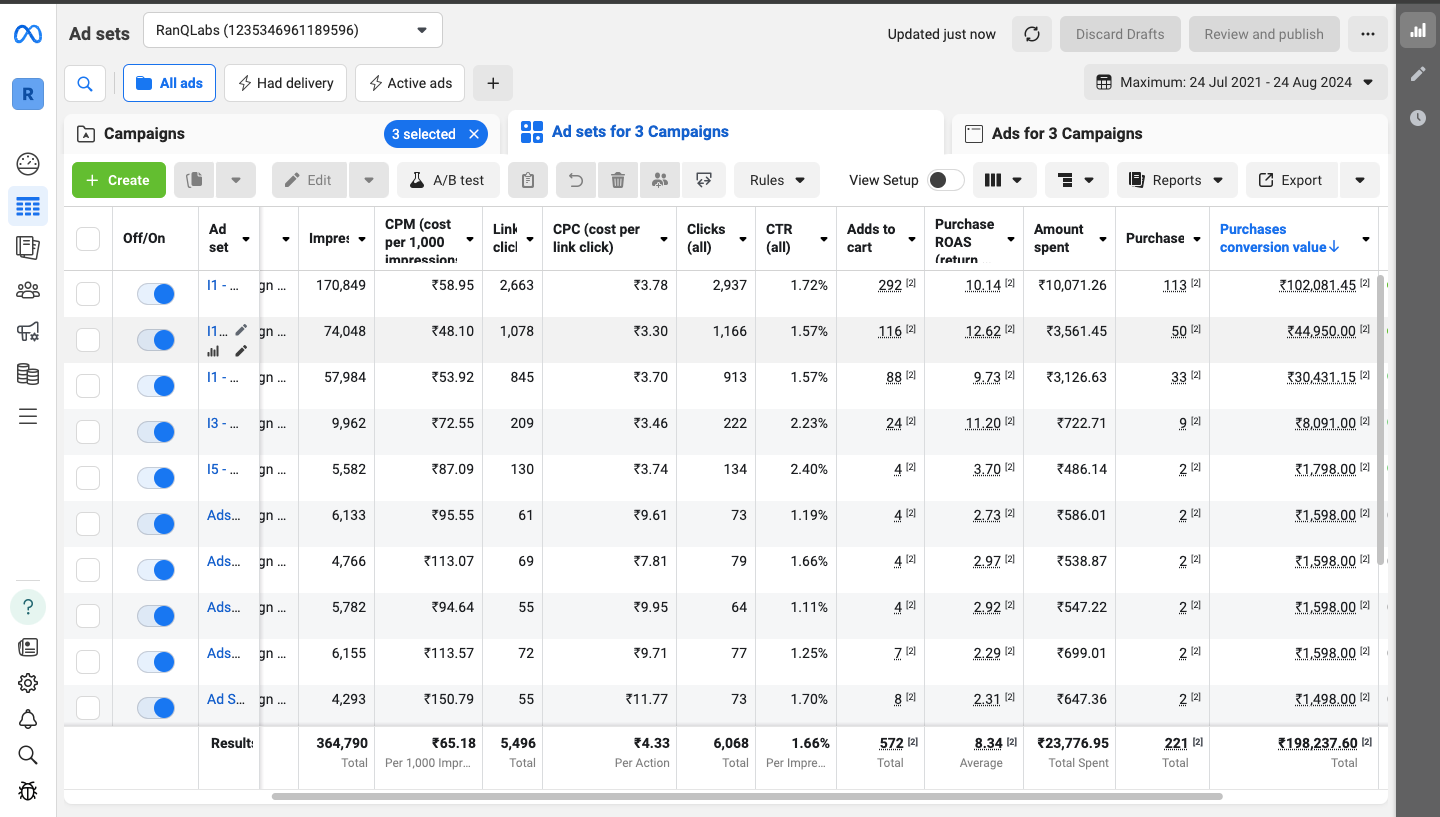Toggle off the first ad set switch
This screenshot has height=817, width=1440.
(156, 294)
